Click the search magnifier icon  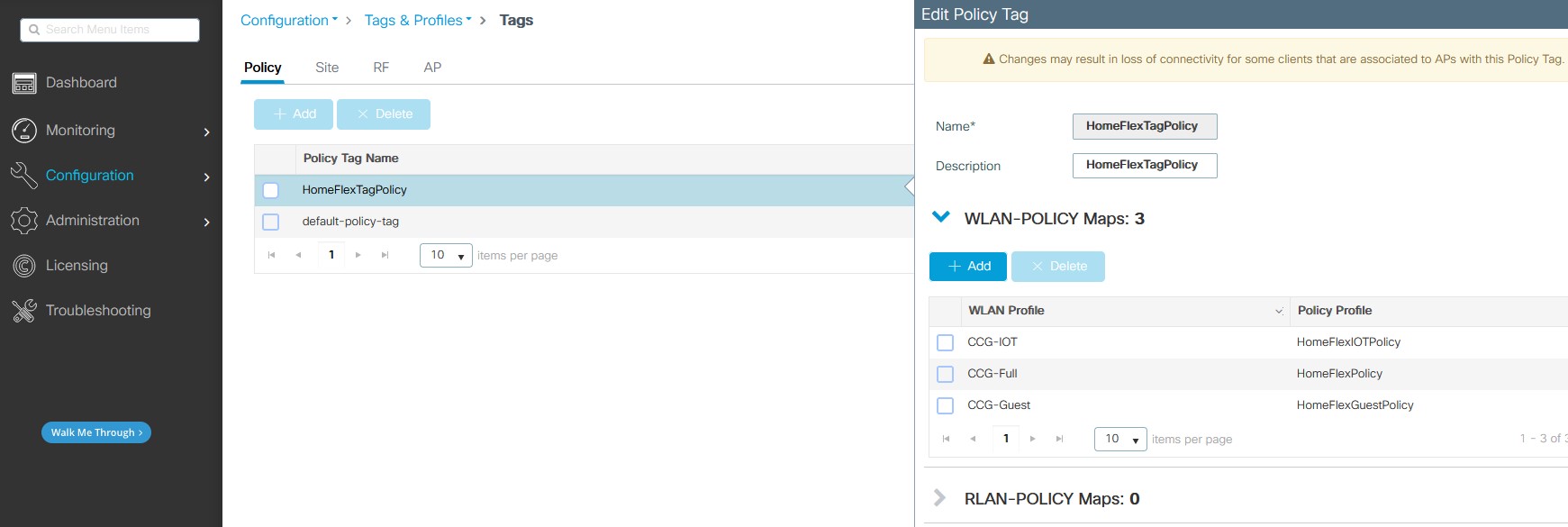pyautogui.click(x=34, y=30)
